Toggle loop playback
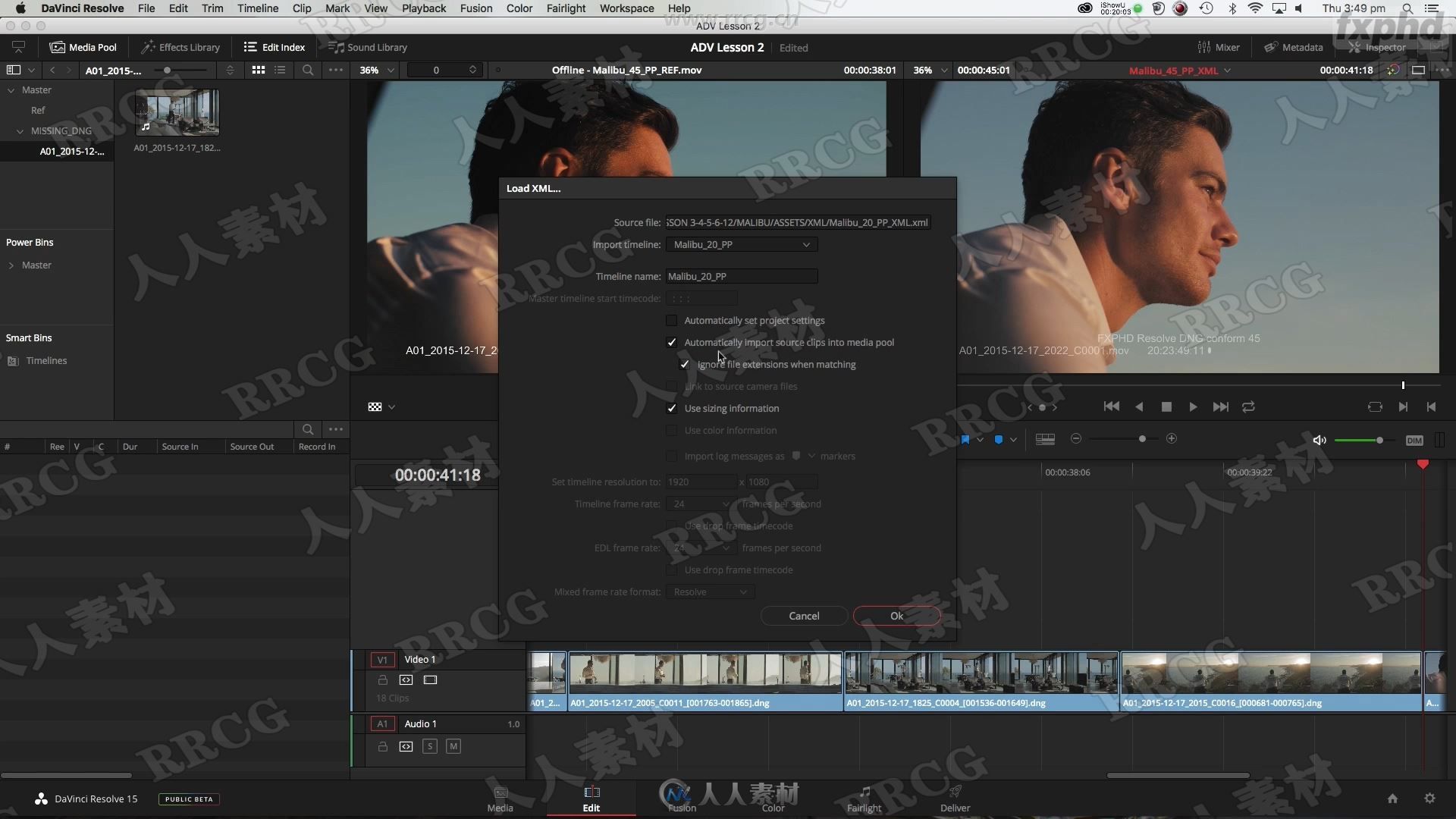 pos(1248,407)
